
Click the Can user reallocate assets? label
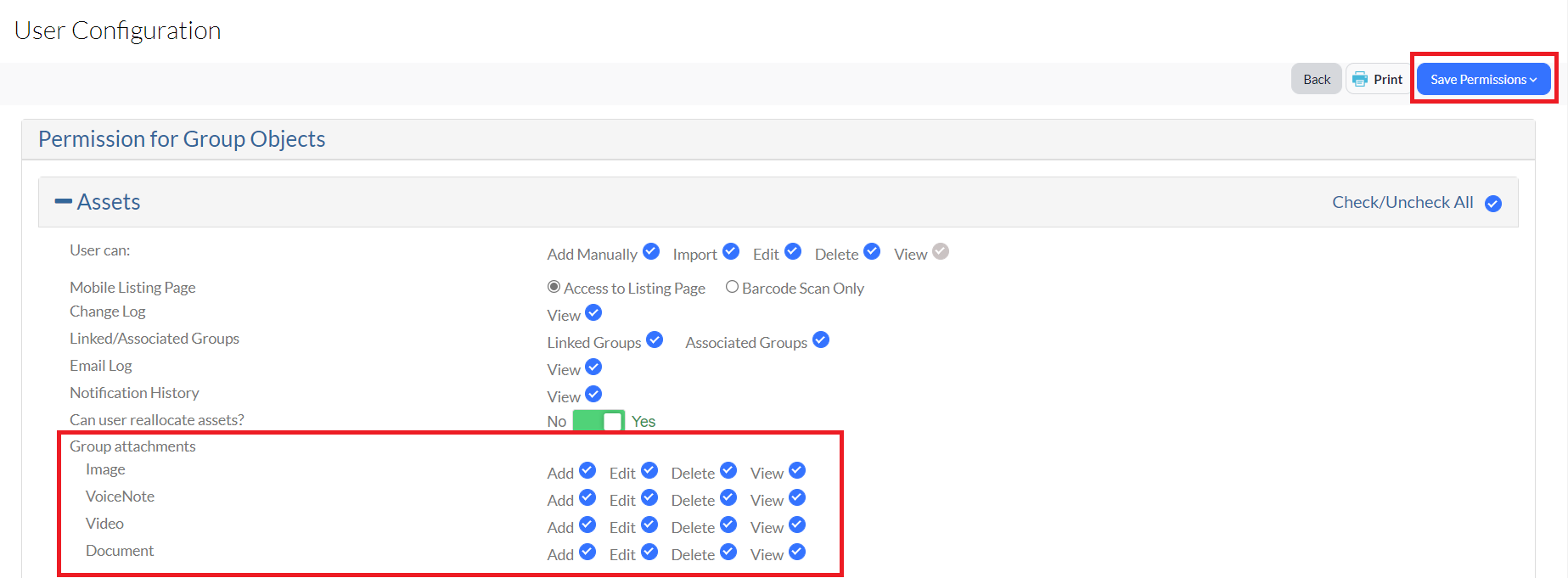157,420
